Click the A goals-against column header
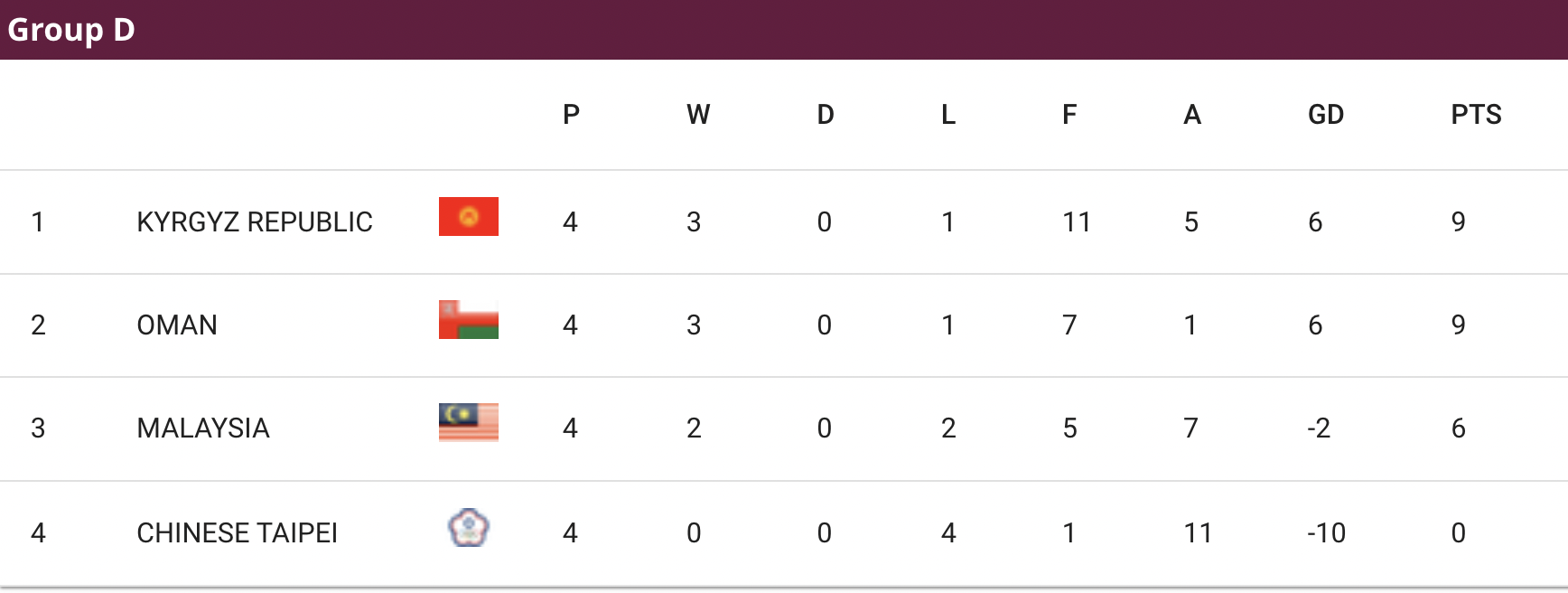The width and height of the screenshot is (1568, 593). point(1192,115)
